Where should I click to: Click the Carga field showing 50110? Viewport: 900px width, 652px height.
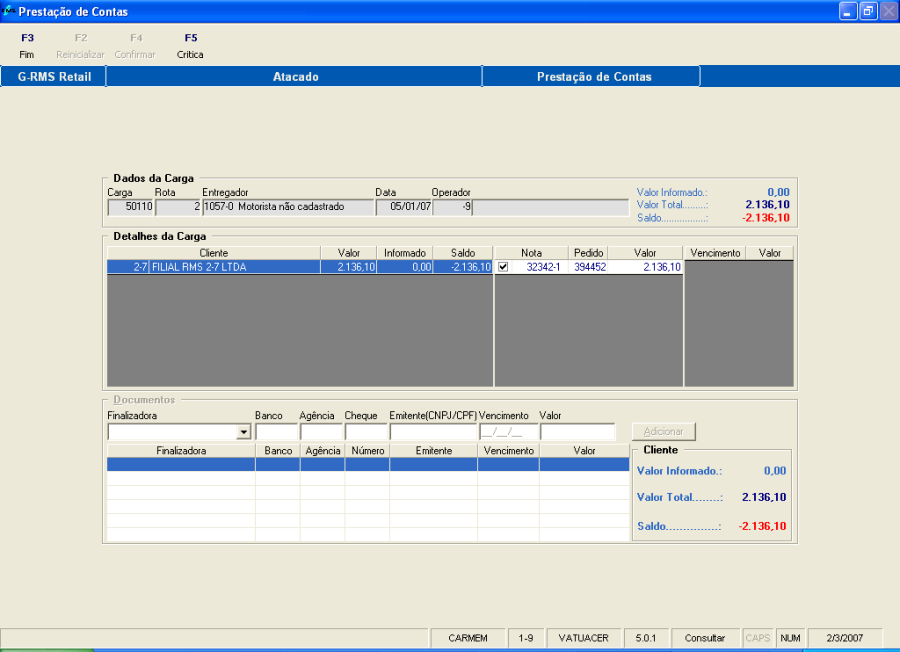(130, 207)
